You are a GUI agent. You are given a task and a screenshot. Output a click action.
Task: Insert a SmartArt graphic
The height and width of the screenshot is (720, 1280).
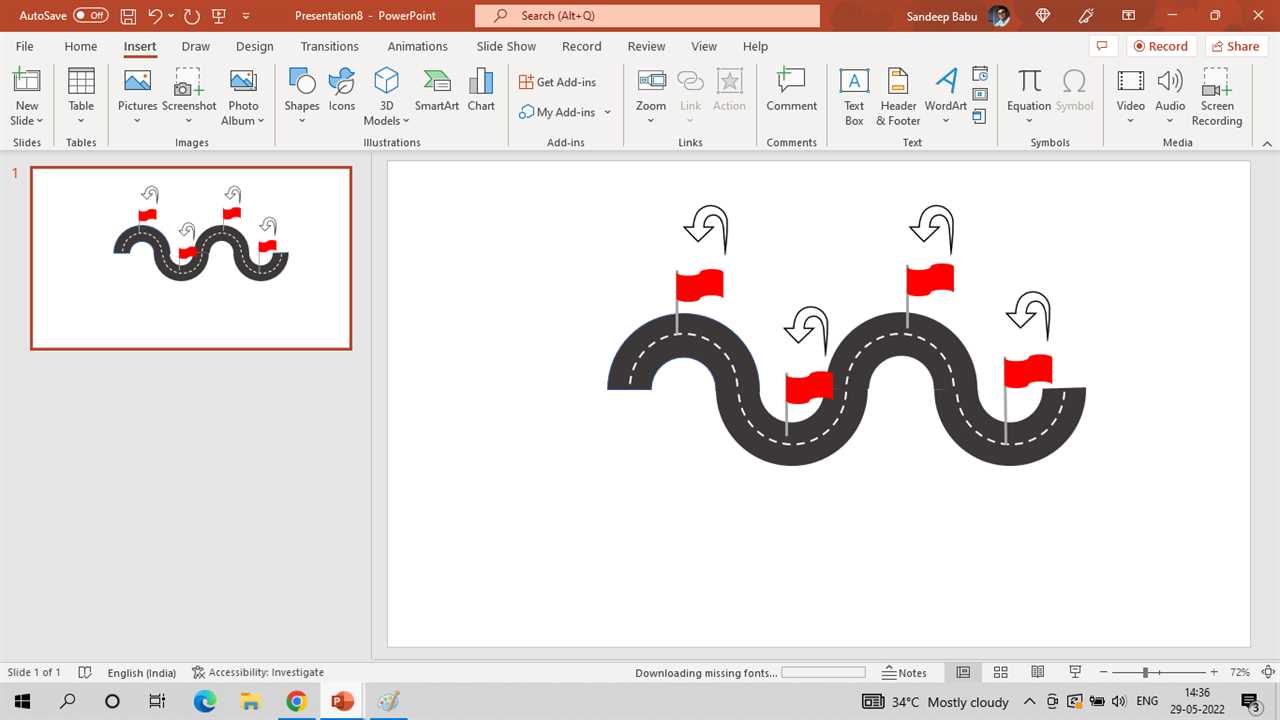coord(436,91)
